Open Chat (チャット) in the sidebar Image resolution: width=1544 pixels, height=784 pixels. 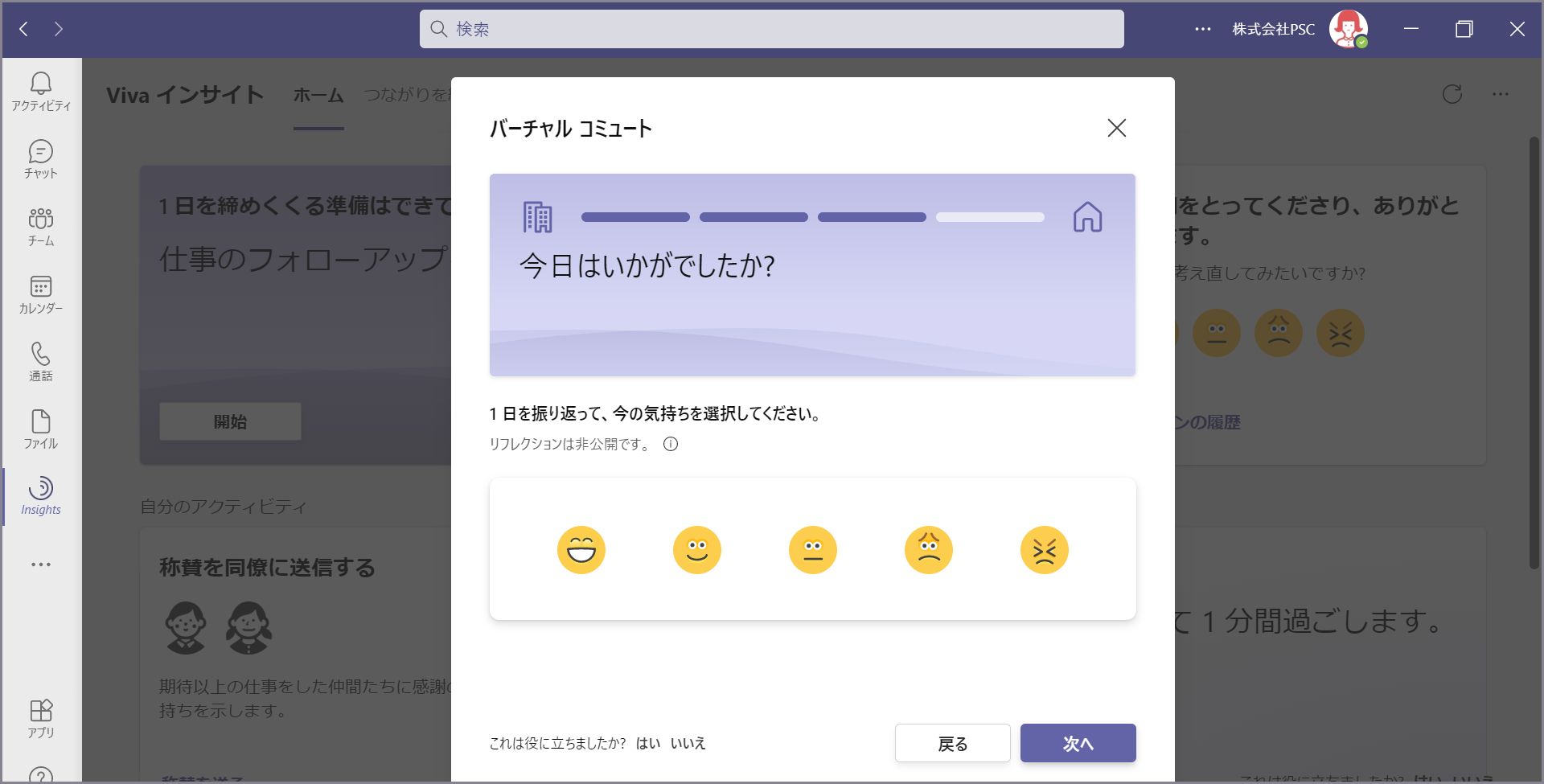click(41, 159)
